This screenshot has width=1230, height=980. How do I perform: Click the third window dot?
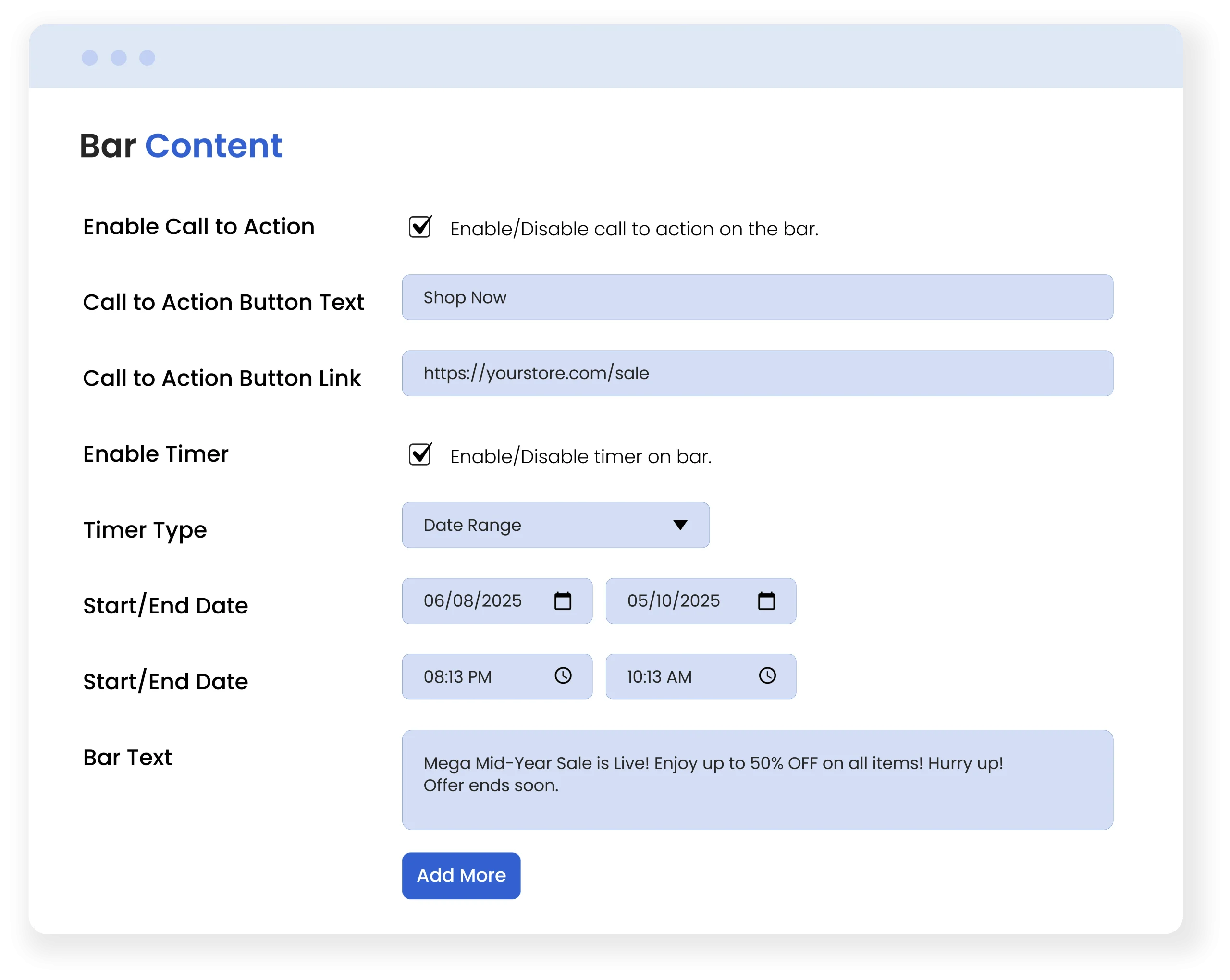pos(147,58)
